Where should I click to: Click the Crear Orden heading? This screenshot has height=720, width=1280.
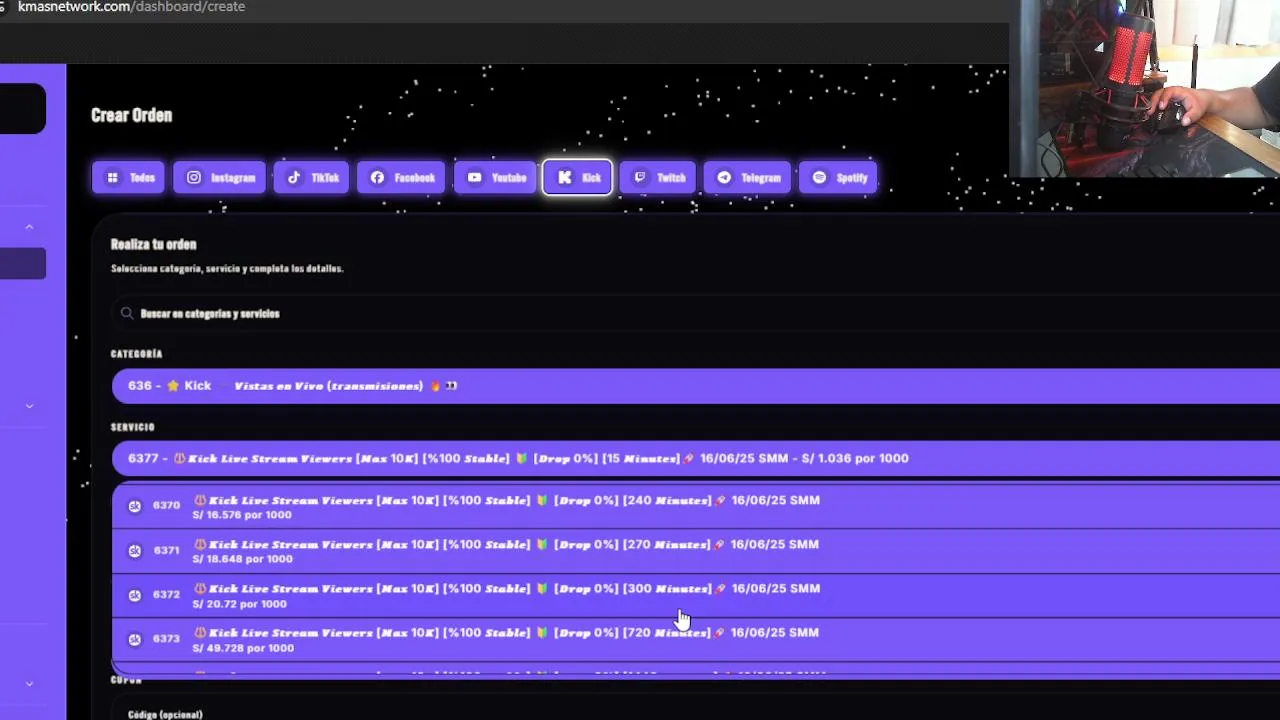(131, 115)
